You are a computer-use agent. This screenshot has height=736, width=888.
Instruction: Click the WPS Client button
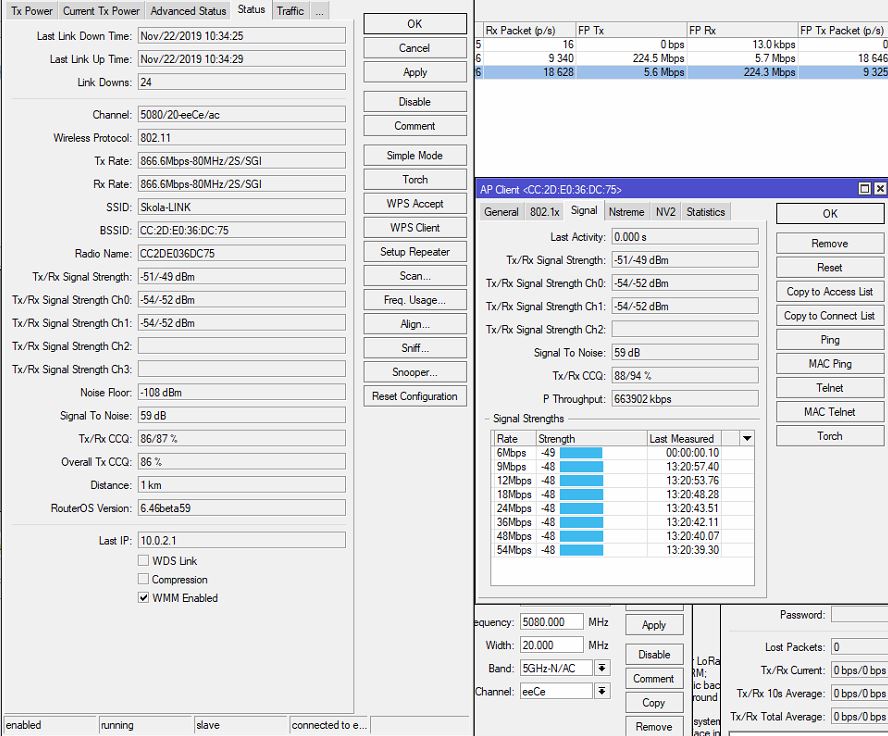(x=415, y=228)
